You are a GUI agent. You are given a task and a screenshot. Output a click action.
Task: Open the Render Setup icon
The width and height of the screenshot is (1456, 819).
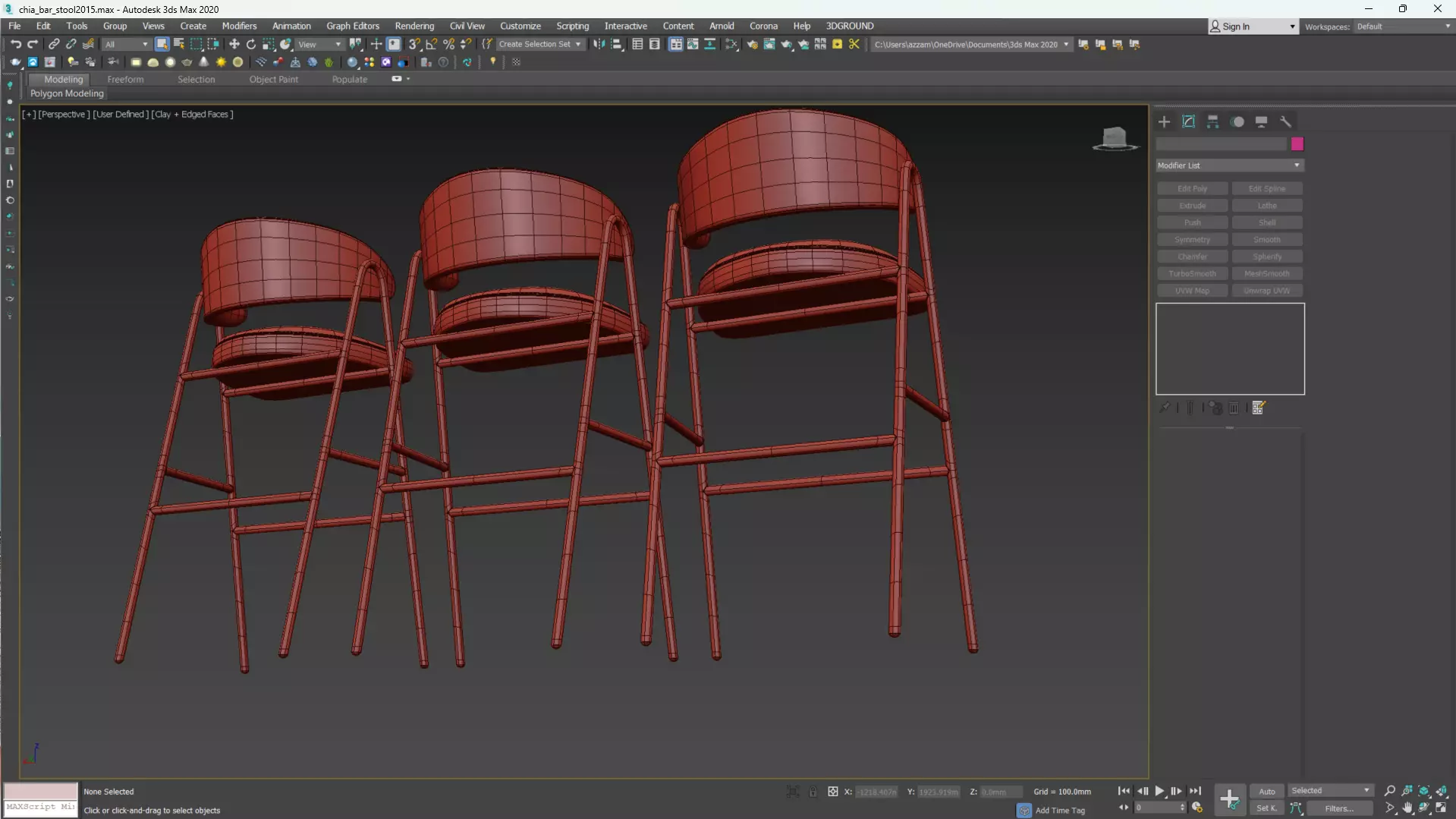pos(752,44)
